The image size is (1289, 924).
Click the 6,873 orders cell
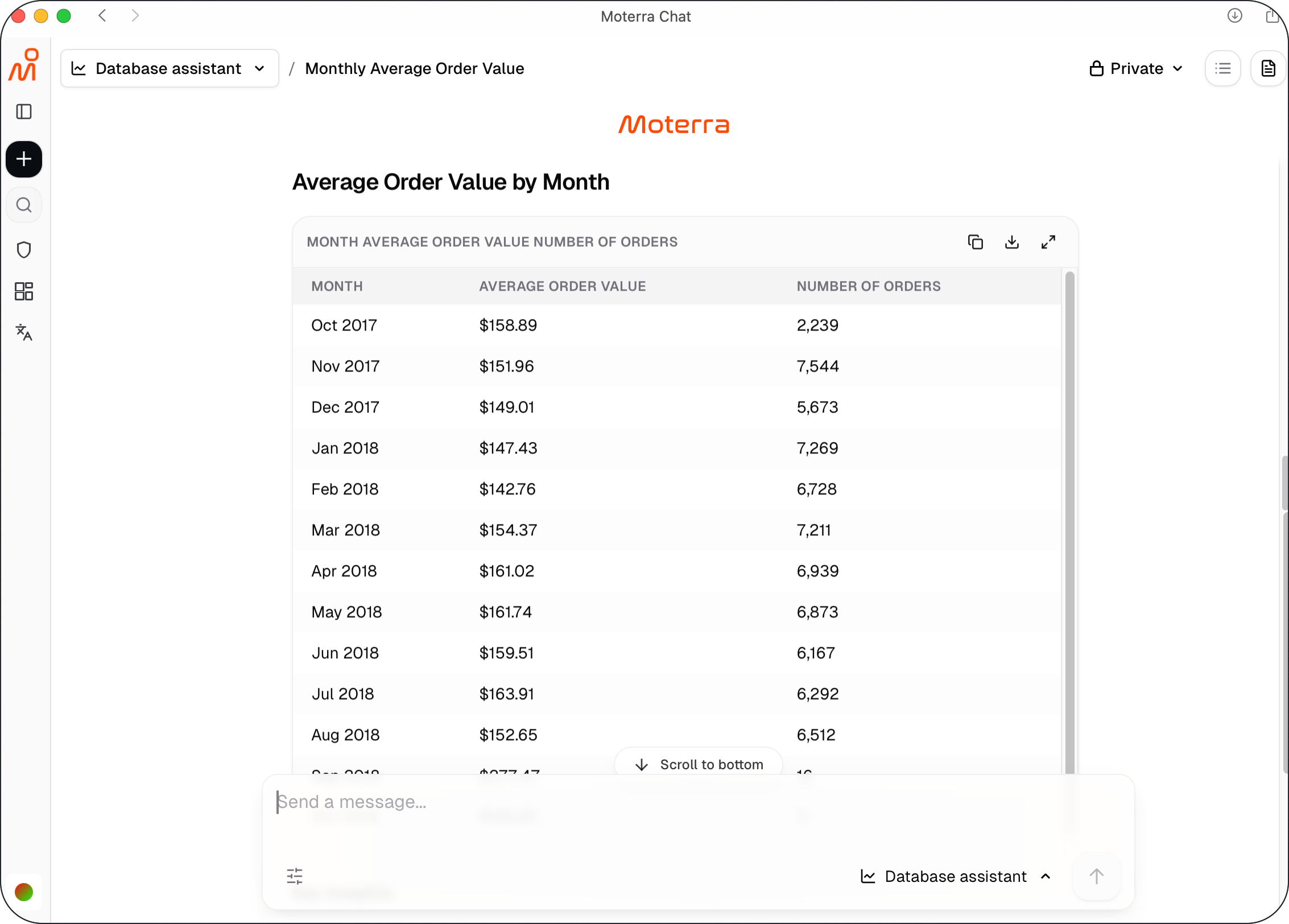coord(817,612)
